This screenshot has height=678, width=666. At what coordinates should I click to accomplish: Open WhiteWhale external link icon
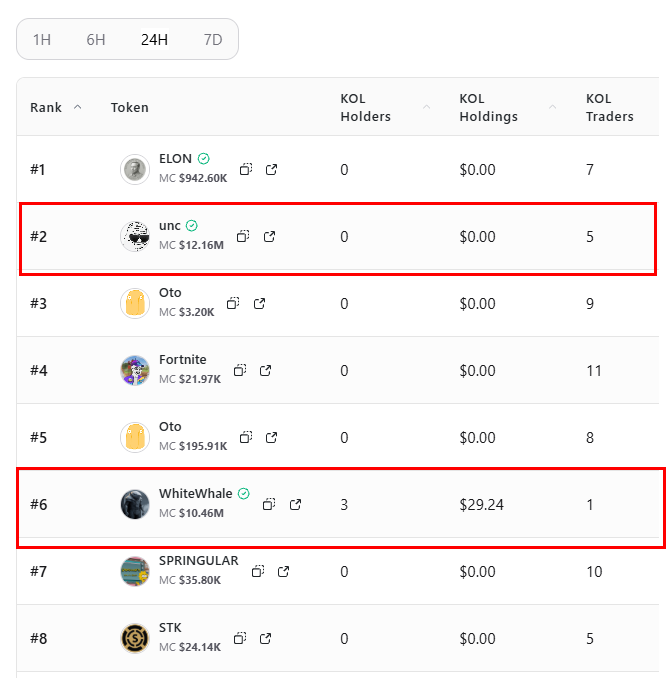[295, 504]
